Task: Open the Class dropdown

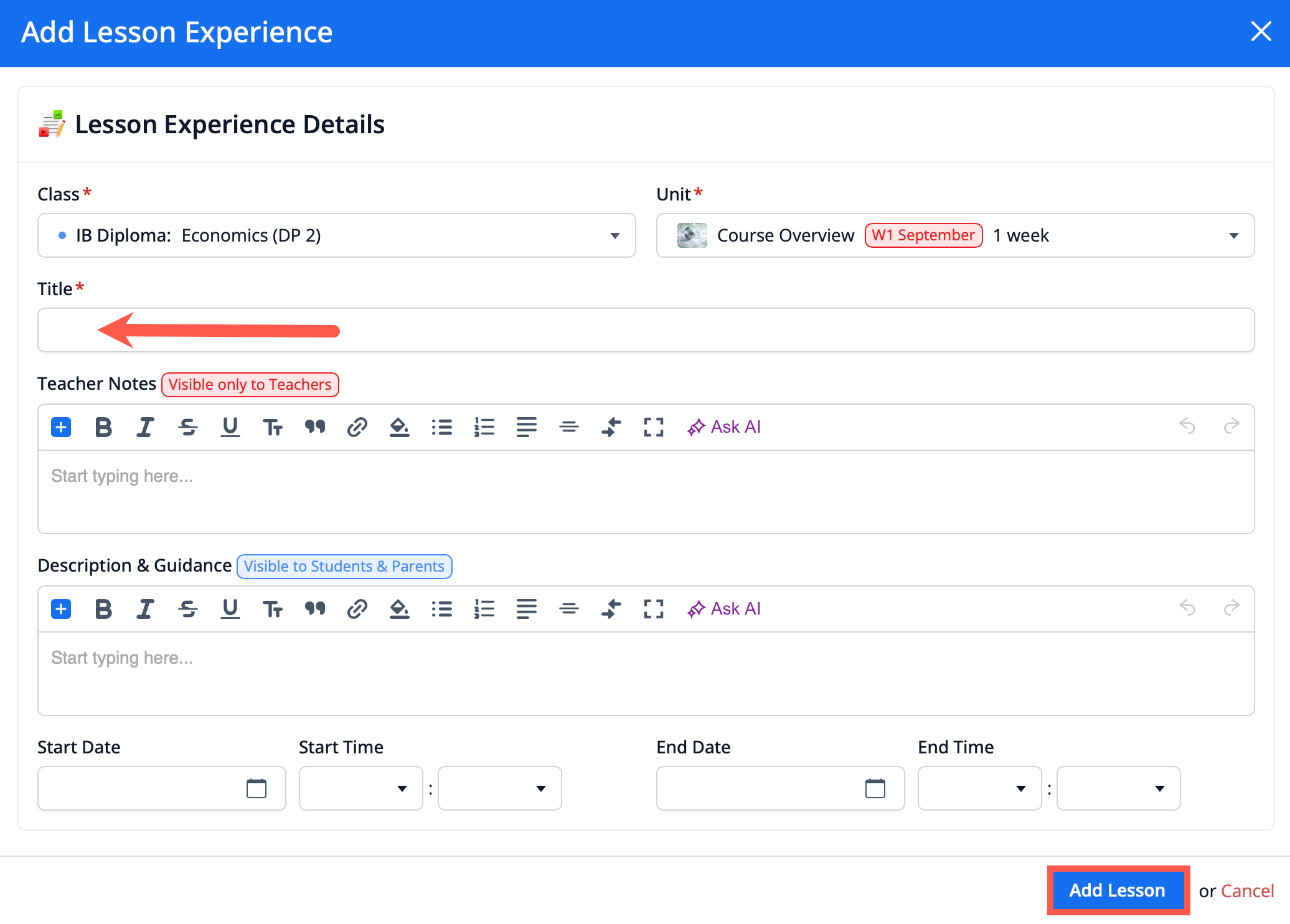Action: coord(336,235)
